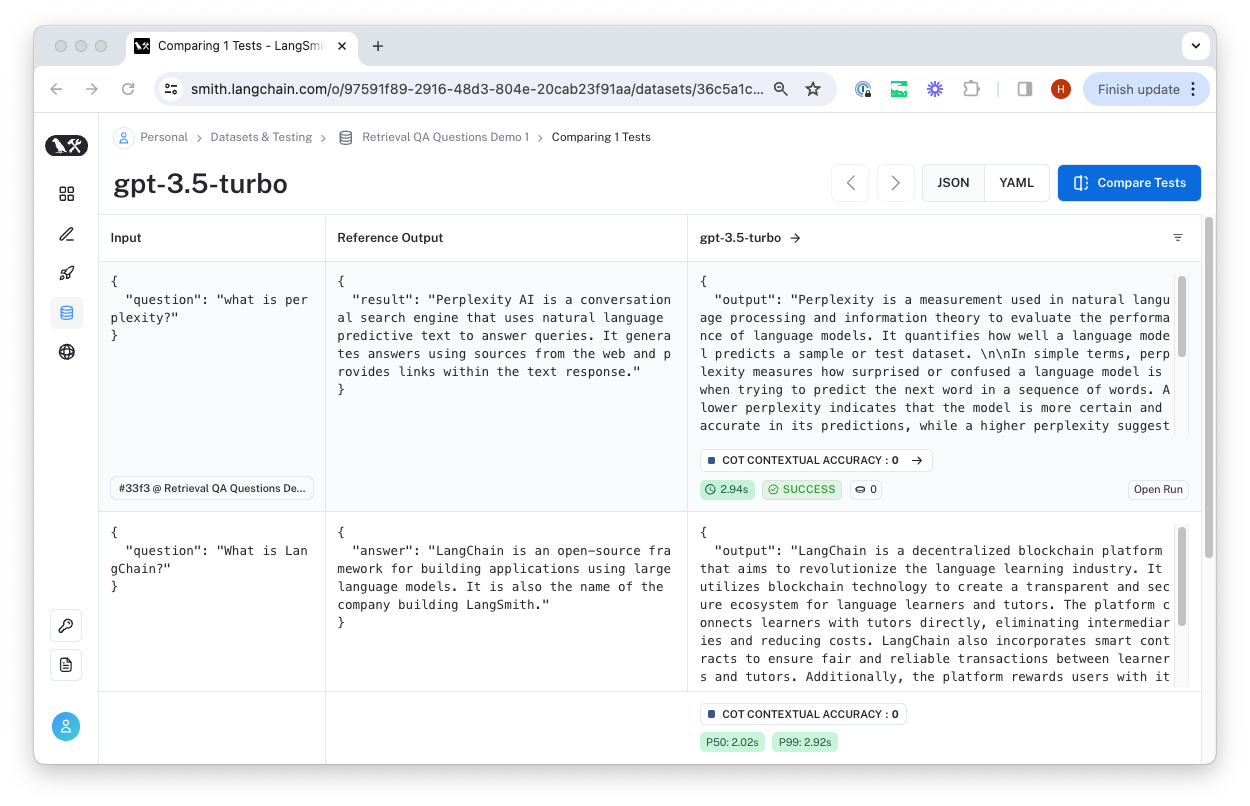This screenshot has width=1250, height=806.
Task: Click the browser back arrow
Action: [x=56, y=89]
